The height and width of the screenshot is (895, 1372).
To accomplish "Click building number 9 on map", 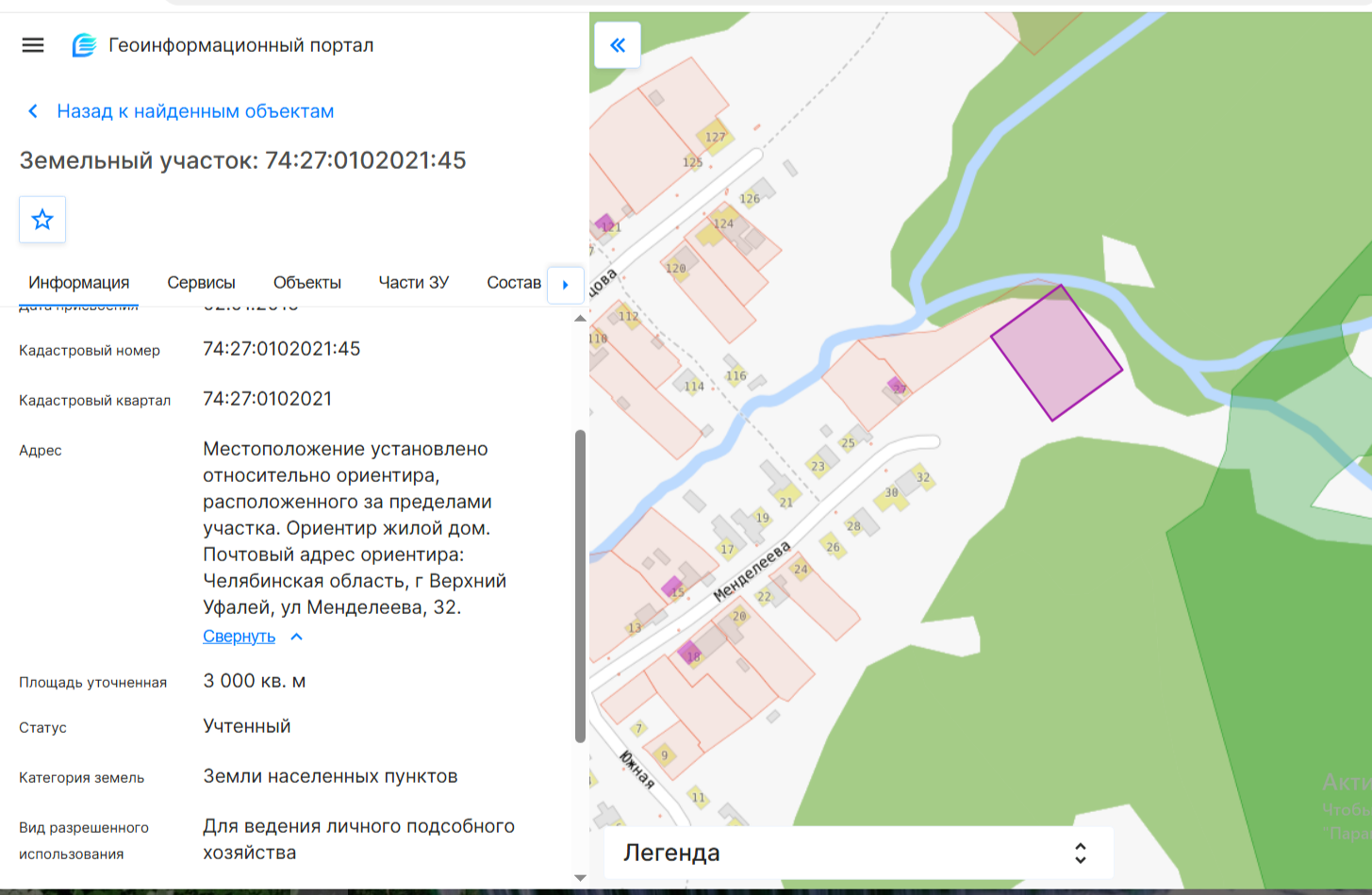I will point(664,754).
